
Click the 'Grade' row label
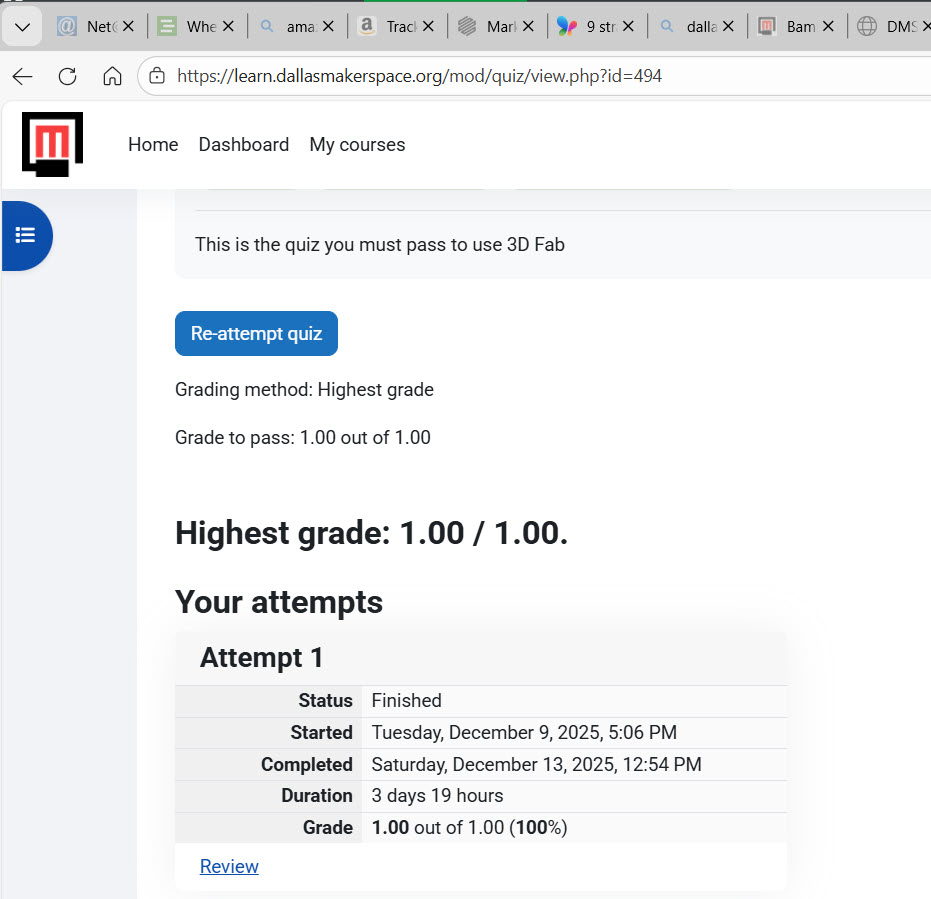click(x=328, y=828)
